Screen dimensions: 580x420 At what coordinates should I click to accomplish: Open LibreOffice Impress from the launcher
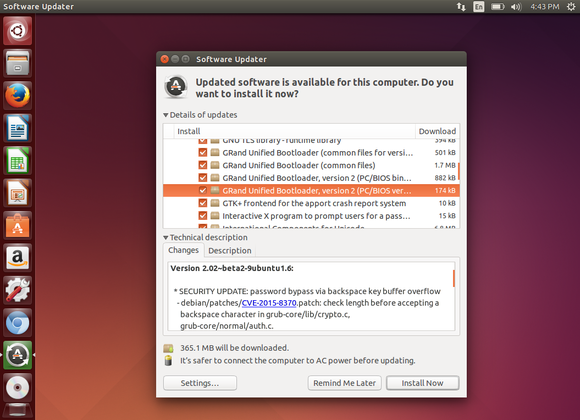17,193
